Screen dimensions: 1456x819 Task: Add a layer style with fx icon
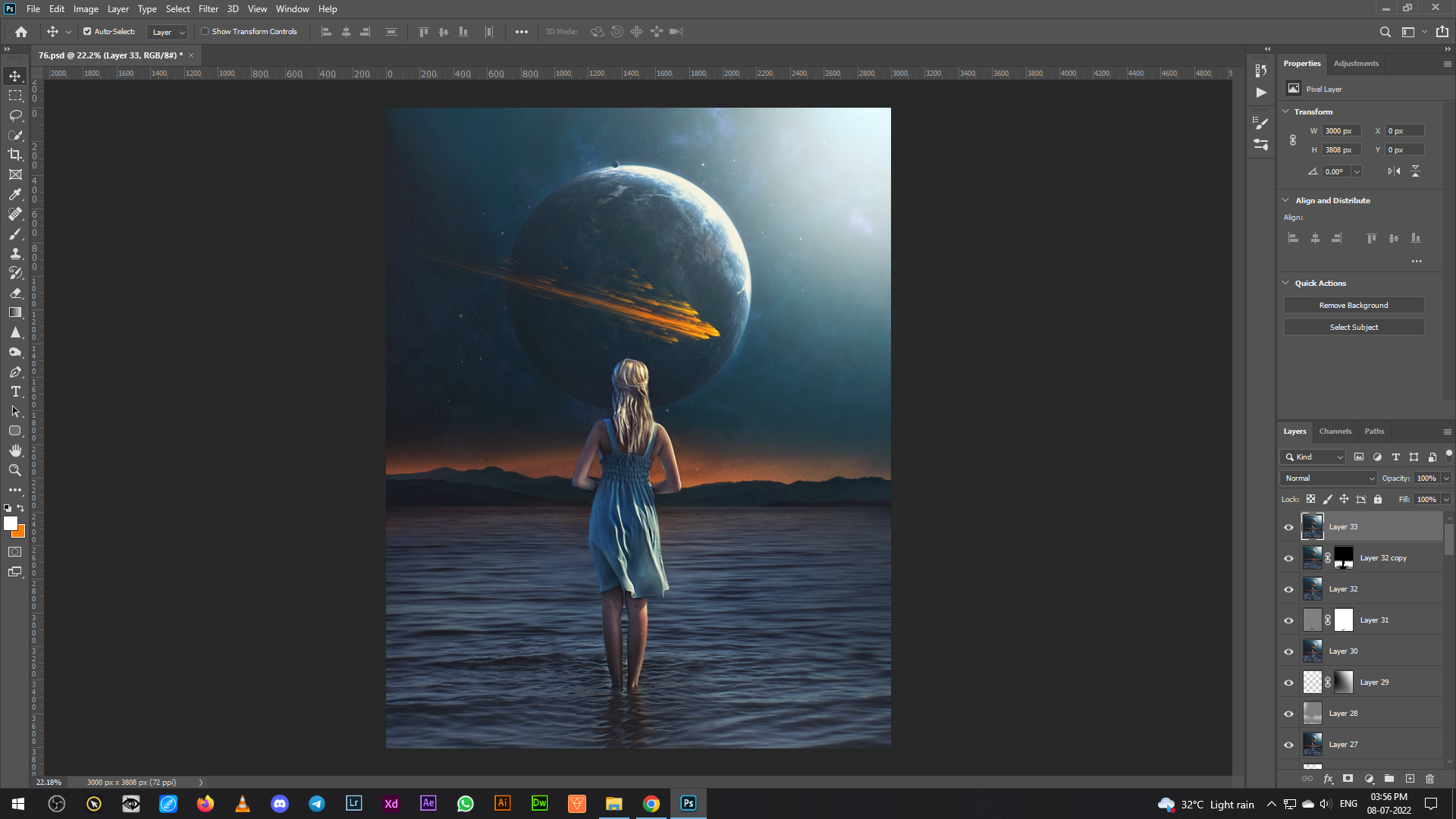pyautogui.click(x=1328, y=779)
